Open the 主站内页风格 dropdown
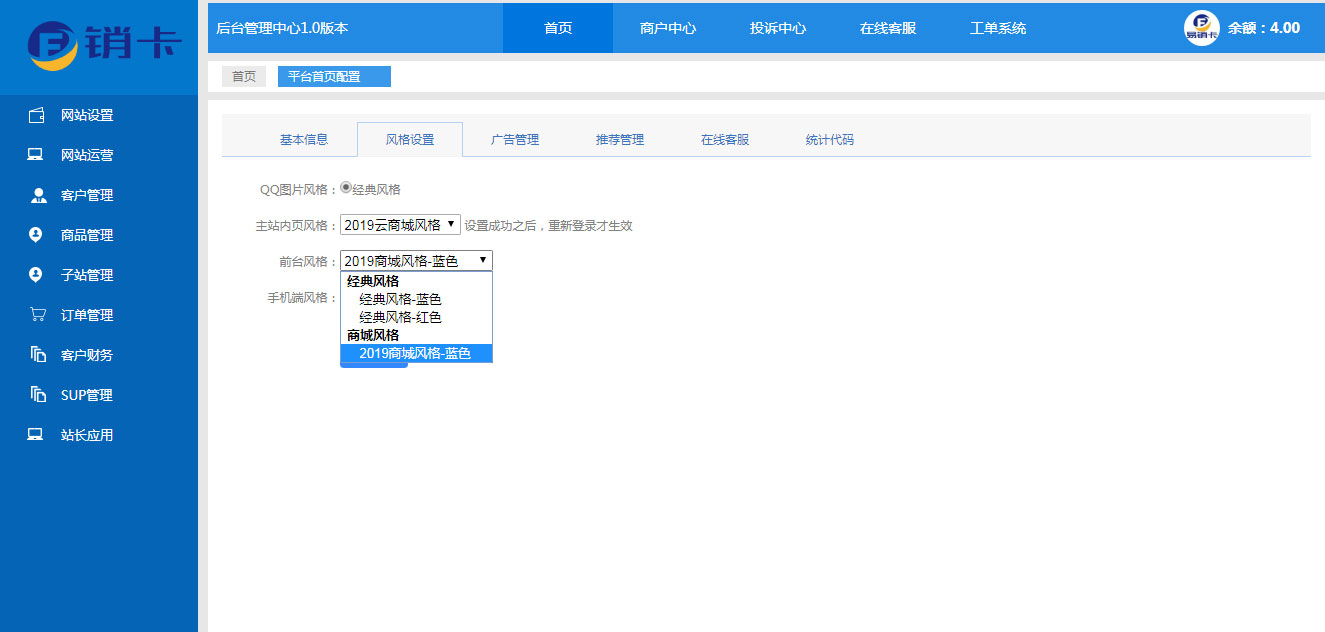The height and width of the screenshot is (632, 1325). click(401, 224)
